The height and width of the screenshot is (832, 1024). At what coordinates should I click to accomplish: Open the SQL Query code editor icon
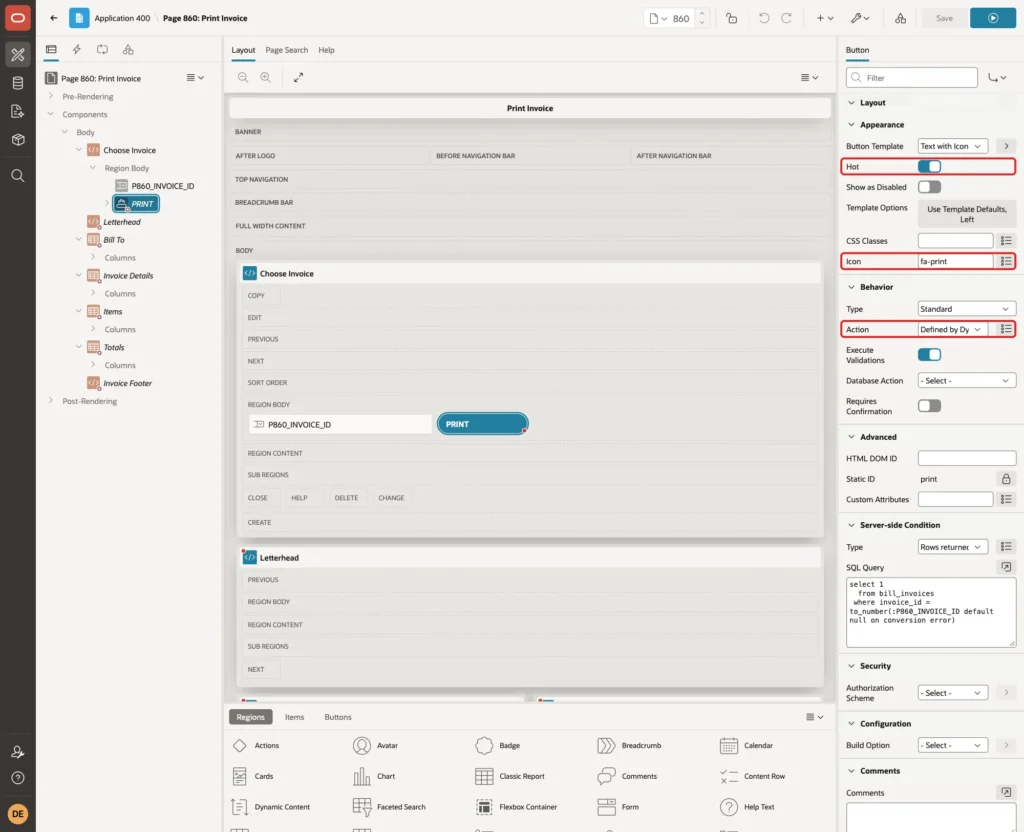tap(1006, 567)
